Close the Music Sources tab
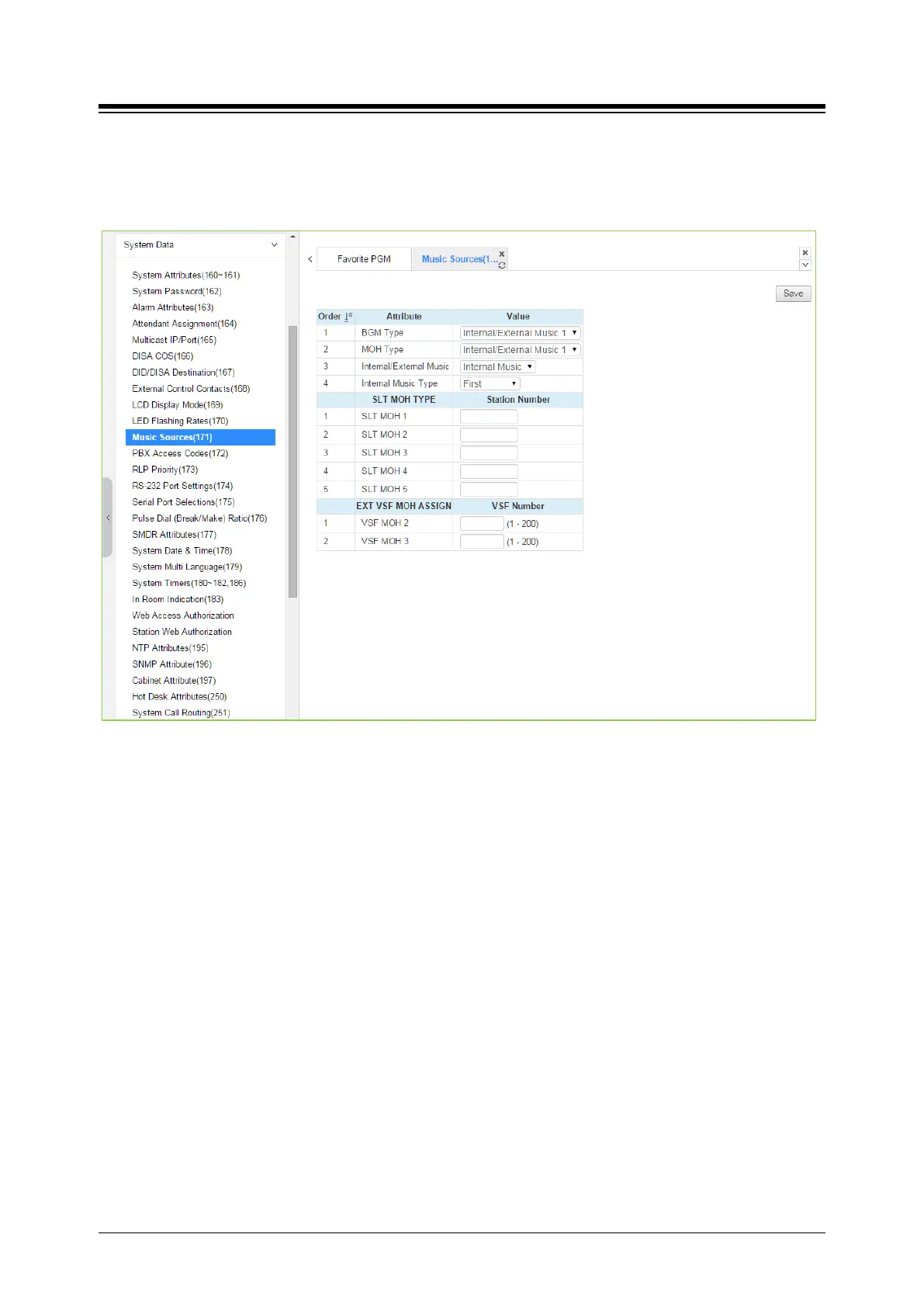 pos(502,254)
